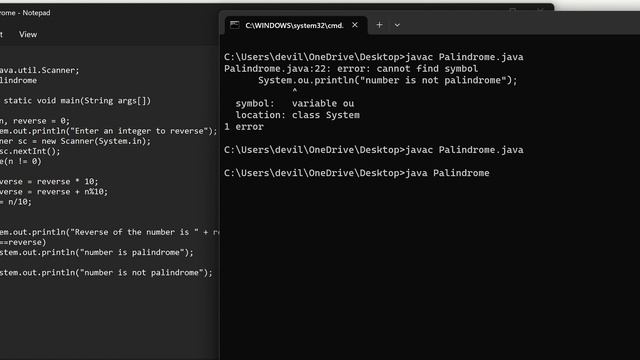Image resolution: width=640 pixels, height=360 pixels.
Task: Click the second 'javac Palindrome.java' command
Action: tap(464, 150)
